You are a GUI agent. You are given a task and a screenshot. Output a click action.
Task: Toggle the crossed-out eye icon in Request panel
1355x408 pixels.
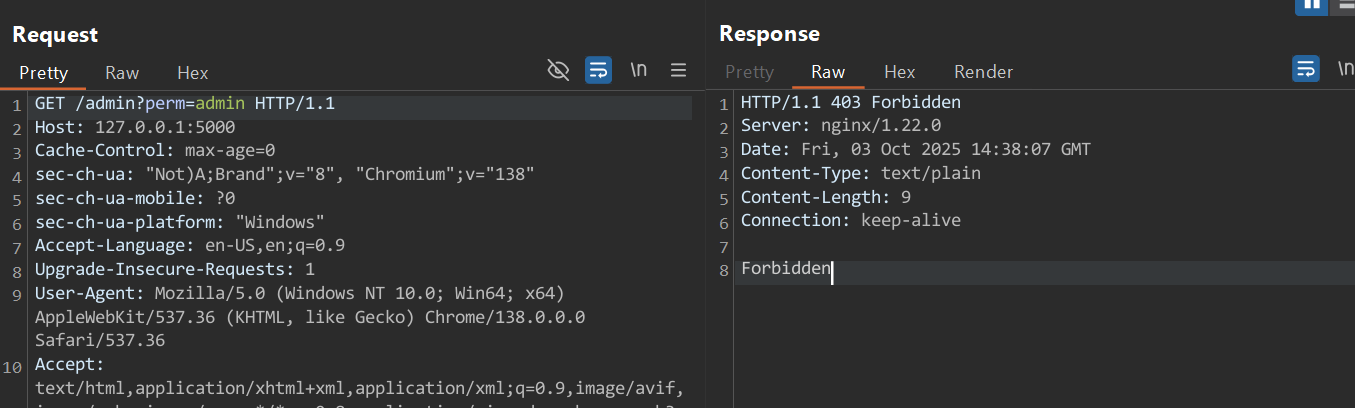click(558, 70)
